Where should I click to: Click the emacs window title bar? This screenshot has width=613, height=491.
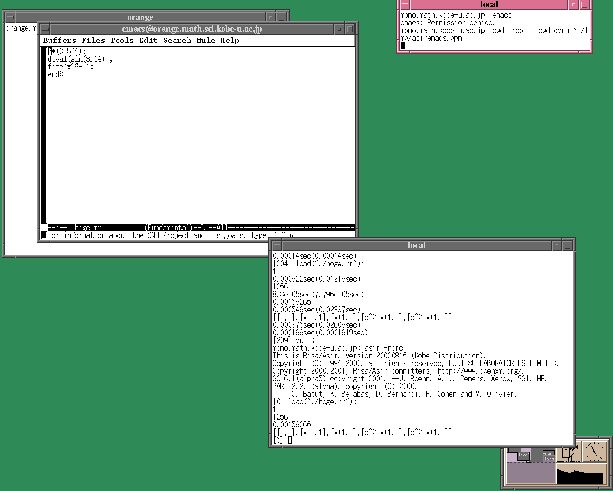[192, 29]
